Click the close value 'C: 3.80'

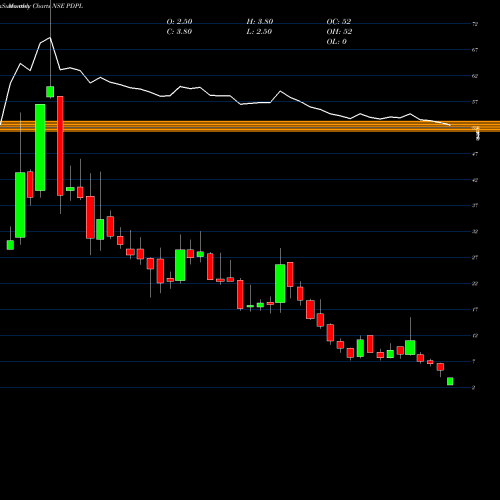point(179,31)
